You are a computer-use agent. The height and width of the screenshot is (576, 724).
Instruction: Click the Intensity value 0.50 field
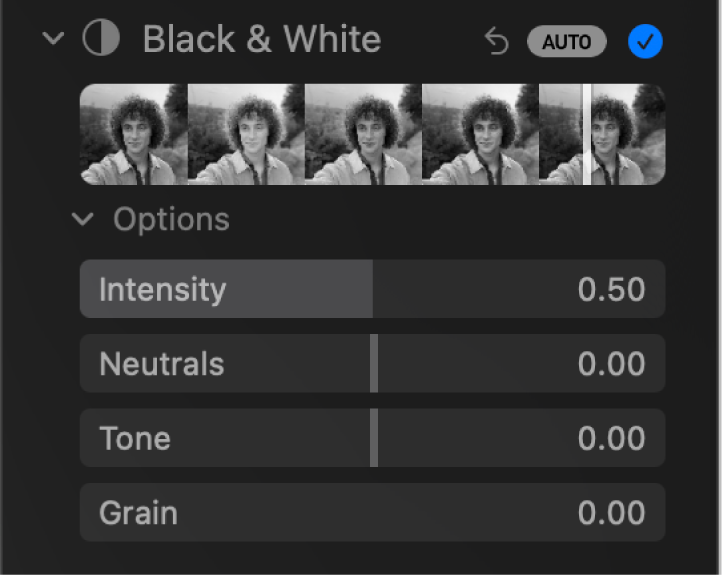point(611,290)
